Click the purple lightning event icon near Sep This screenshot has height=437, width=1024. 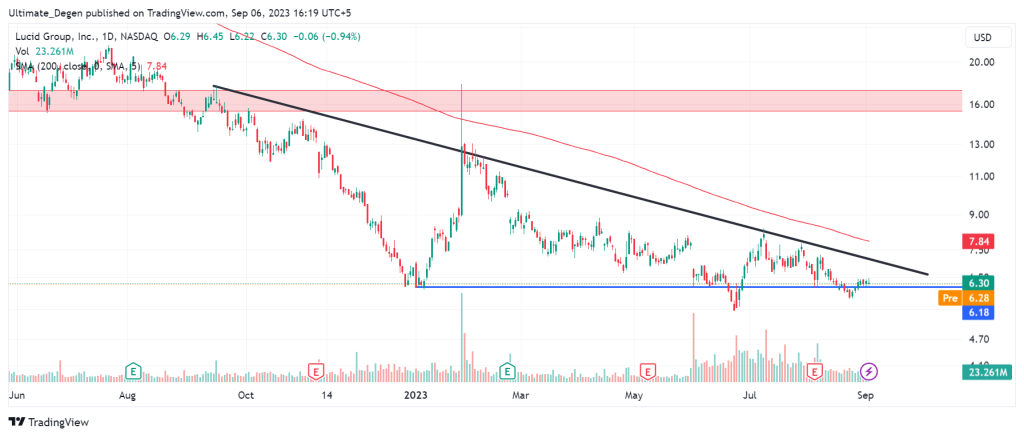click(869, 371)
